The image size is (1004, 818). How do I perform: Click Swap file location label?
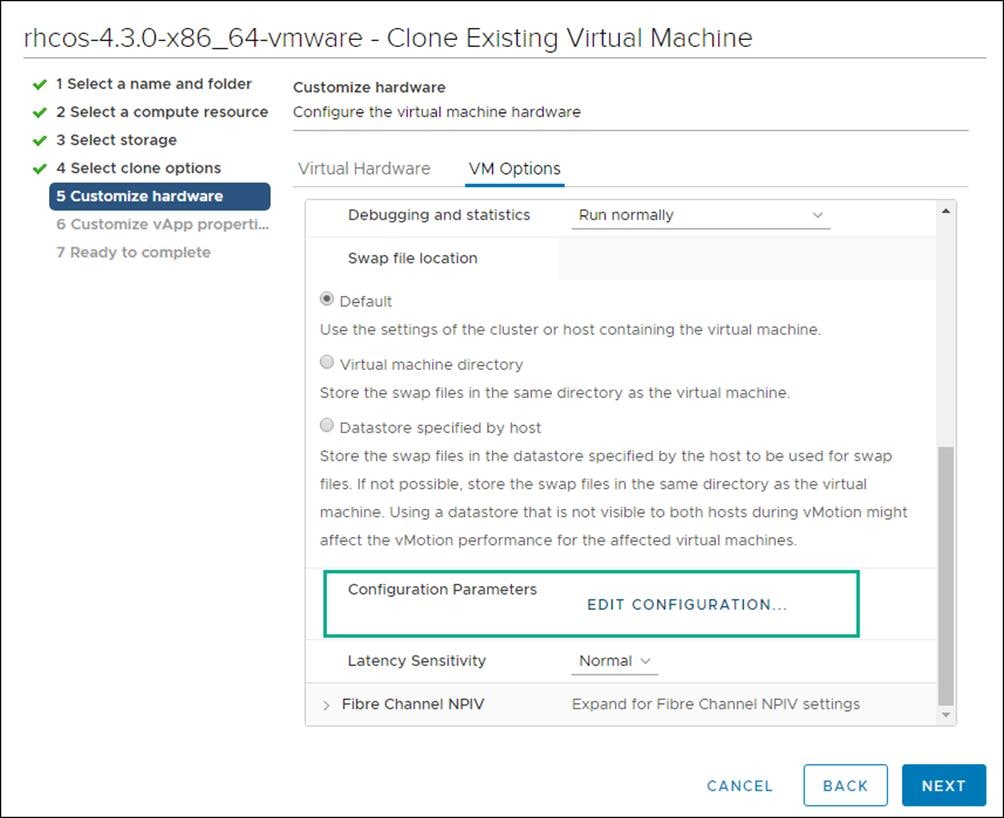coord(412,259)
